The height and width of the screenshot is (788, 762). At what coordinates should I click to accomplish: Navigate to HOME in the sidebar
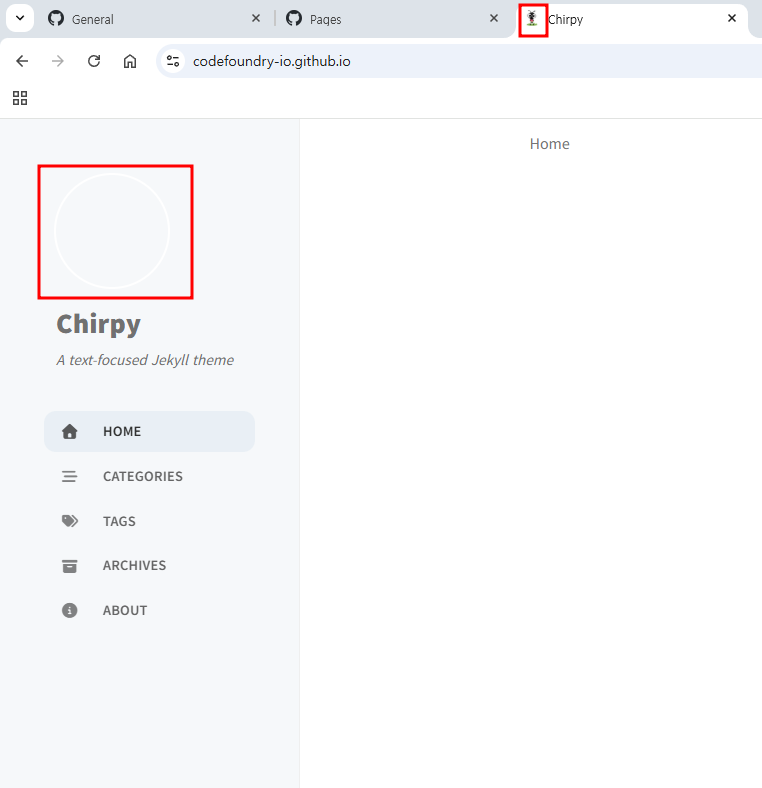click(149, 432)
